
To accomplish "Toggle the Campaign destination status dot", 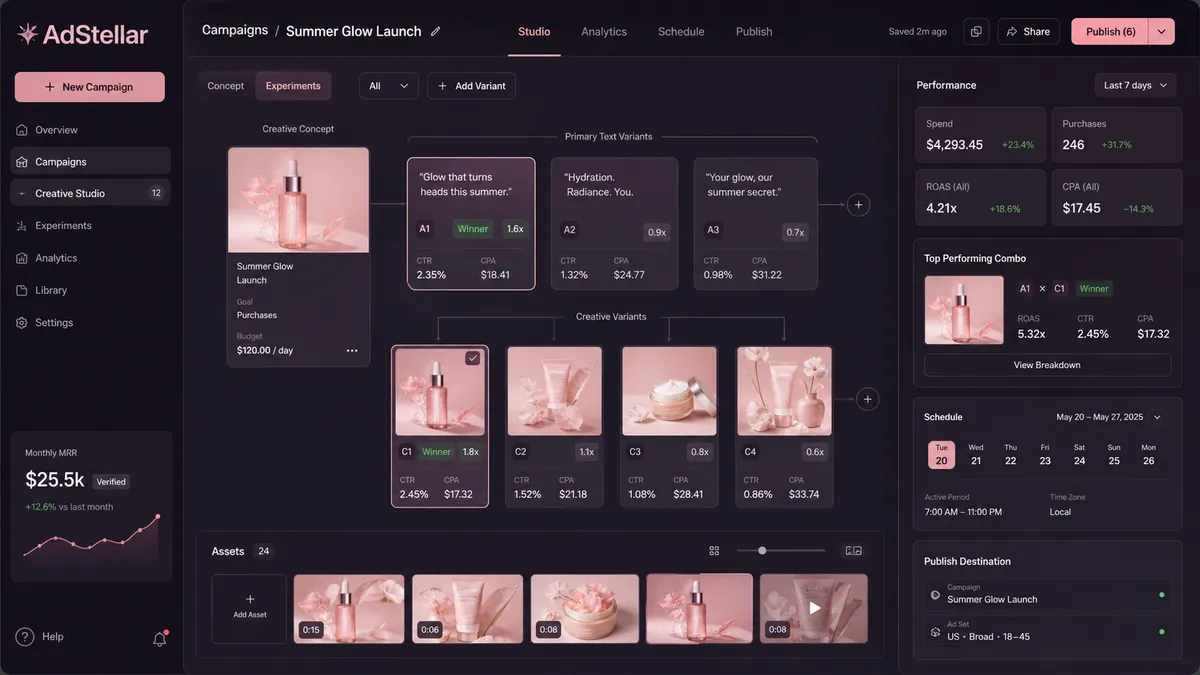I will 1161,595.
